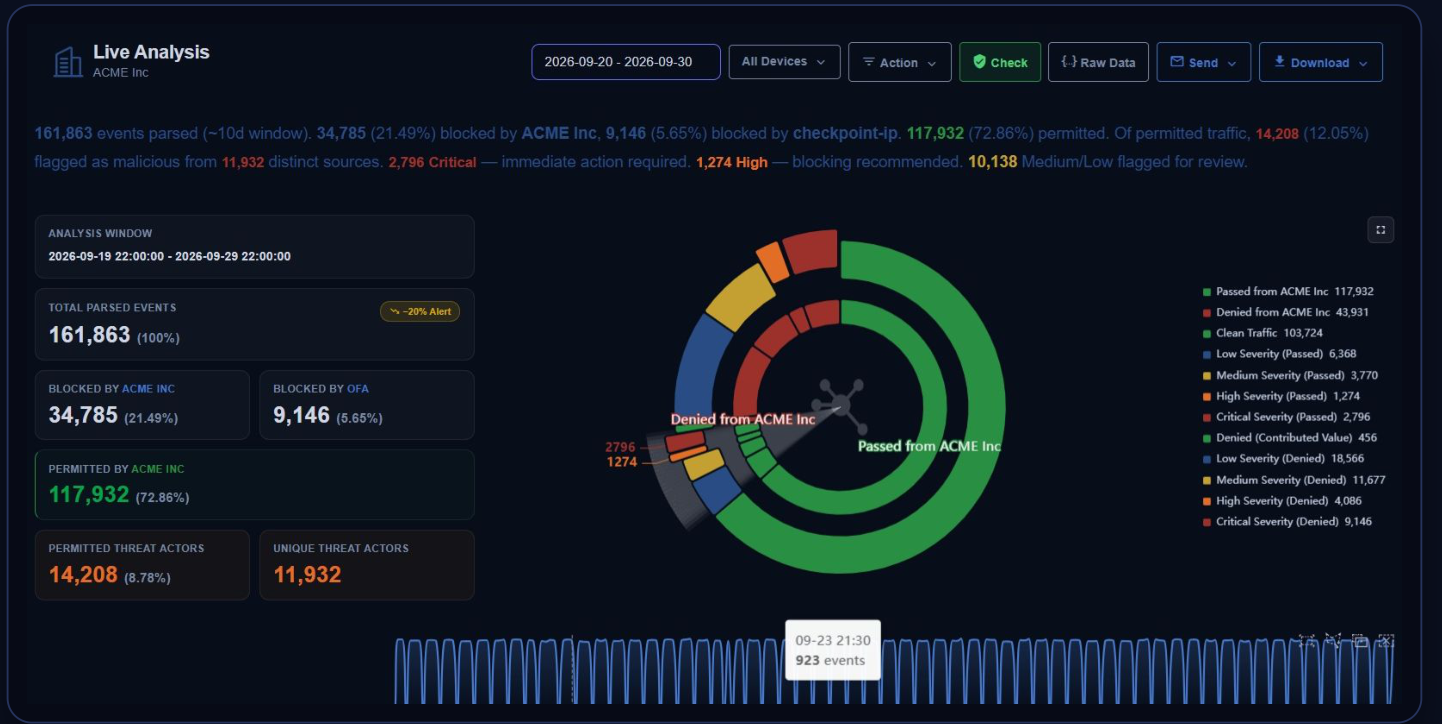The width and height of the screenshot is (1442, 724).
Task: Click red swatch for Critical Severity (Passed)
Action: pos(1207,417)
